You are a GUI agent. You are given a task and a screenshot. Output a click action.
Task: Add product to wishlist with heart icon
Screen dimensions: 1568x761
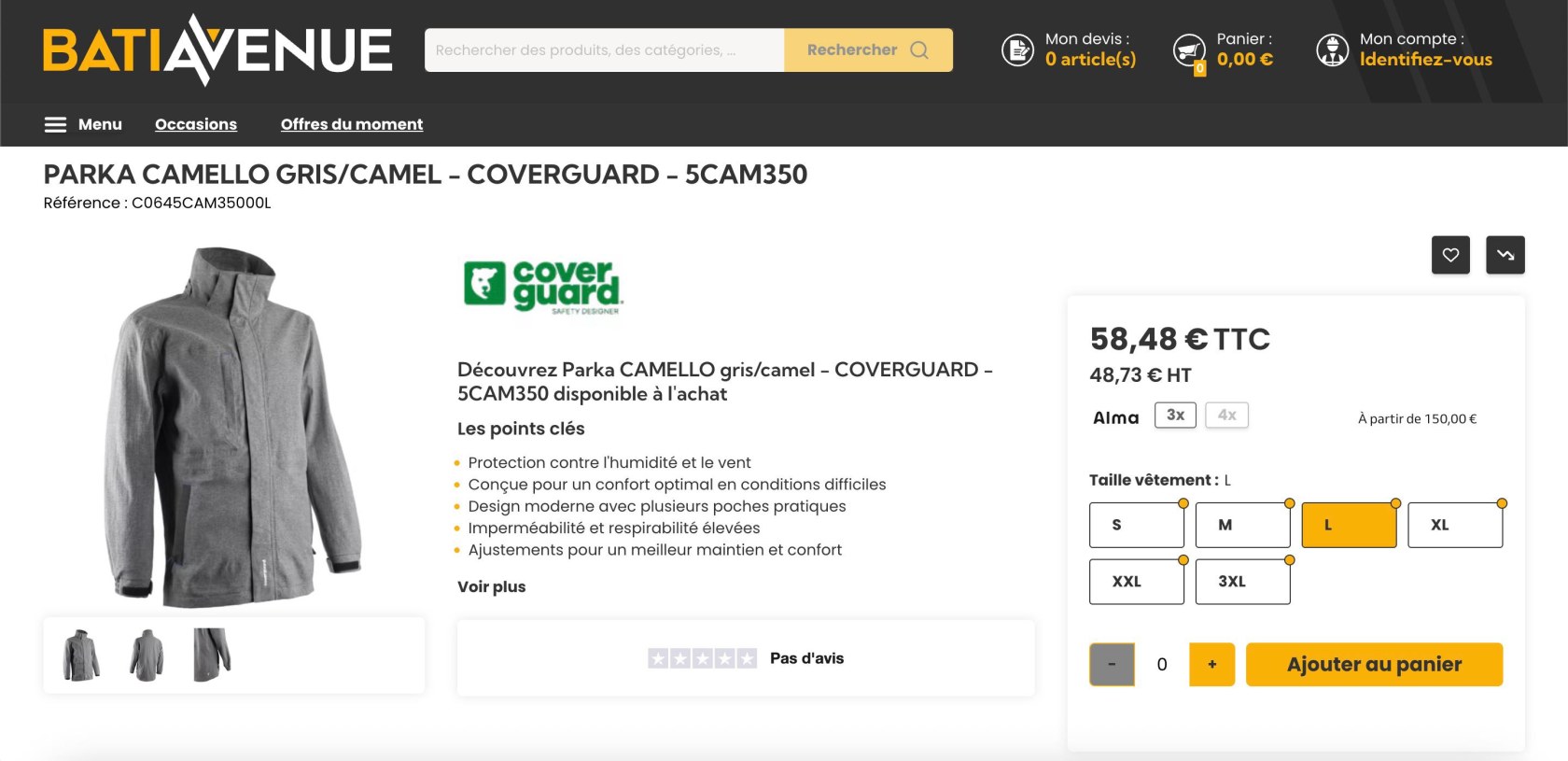coord(1450,255)
